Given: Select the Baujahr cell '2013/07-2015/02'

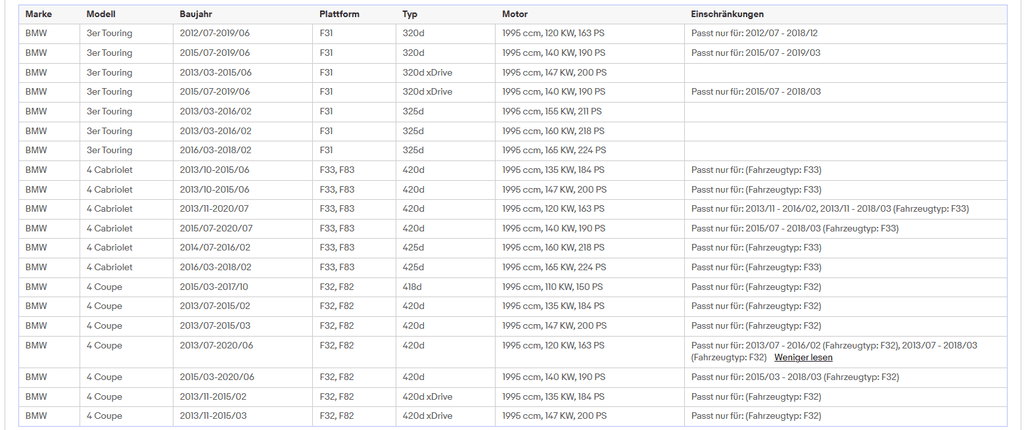Looking at the screenshot, I should click(215, 306).
